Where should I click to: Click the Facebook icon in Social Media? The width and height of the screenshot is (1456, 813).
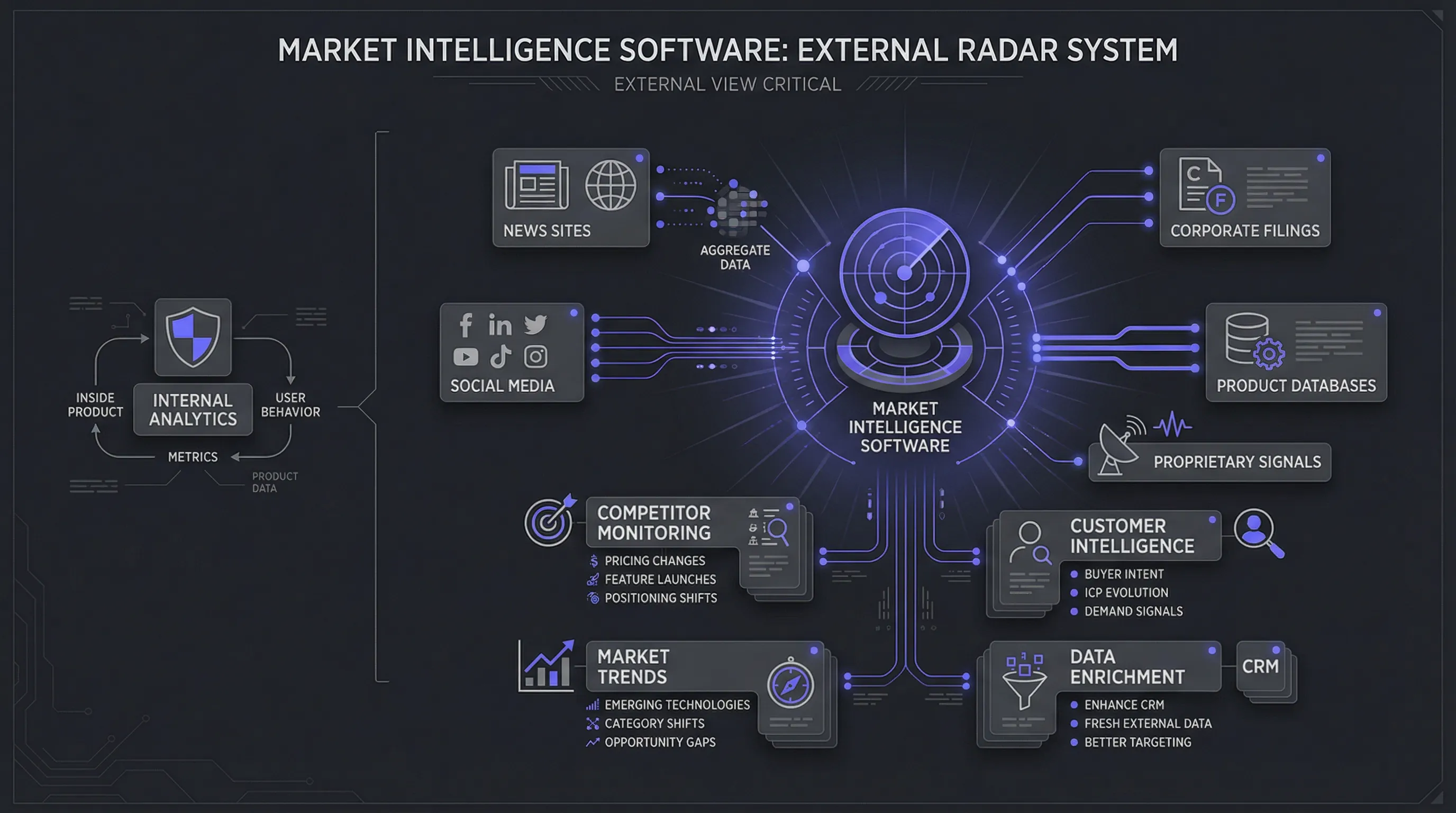tap(466, 325)
